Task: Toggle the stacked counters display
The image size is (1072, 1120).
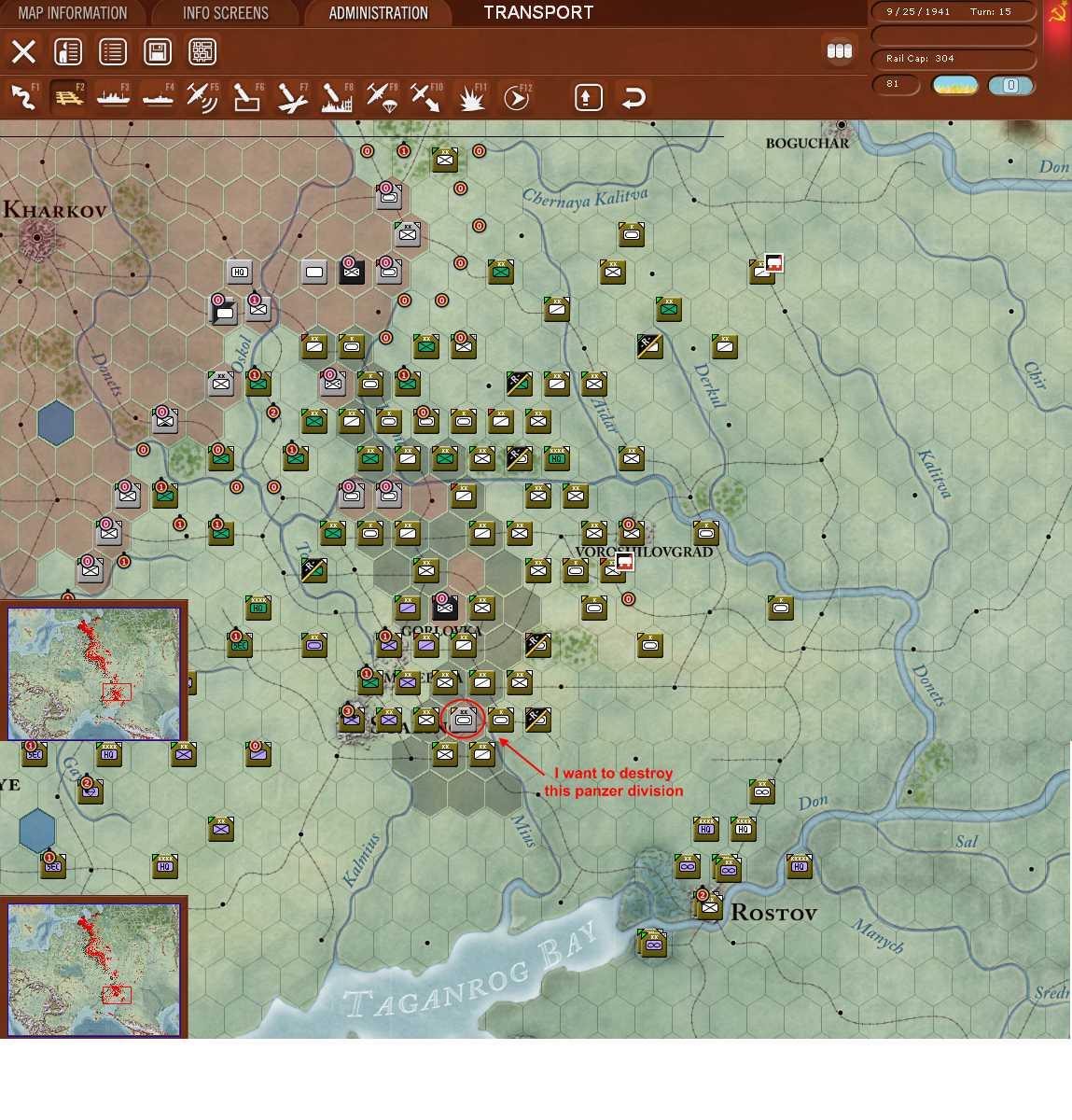Action: point(839,51)
